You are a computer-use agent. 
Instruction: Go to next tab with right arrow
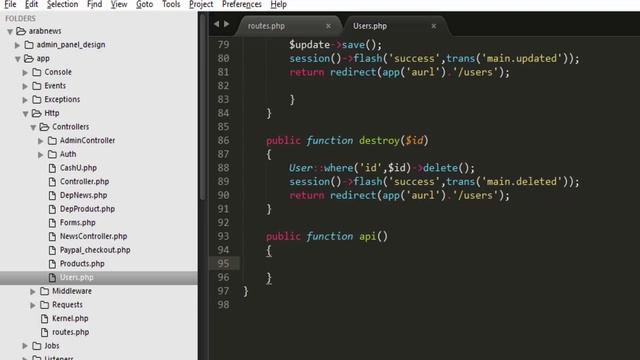pos(227,24)
